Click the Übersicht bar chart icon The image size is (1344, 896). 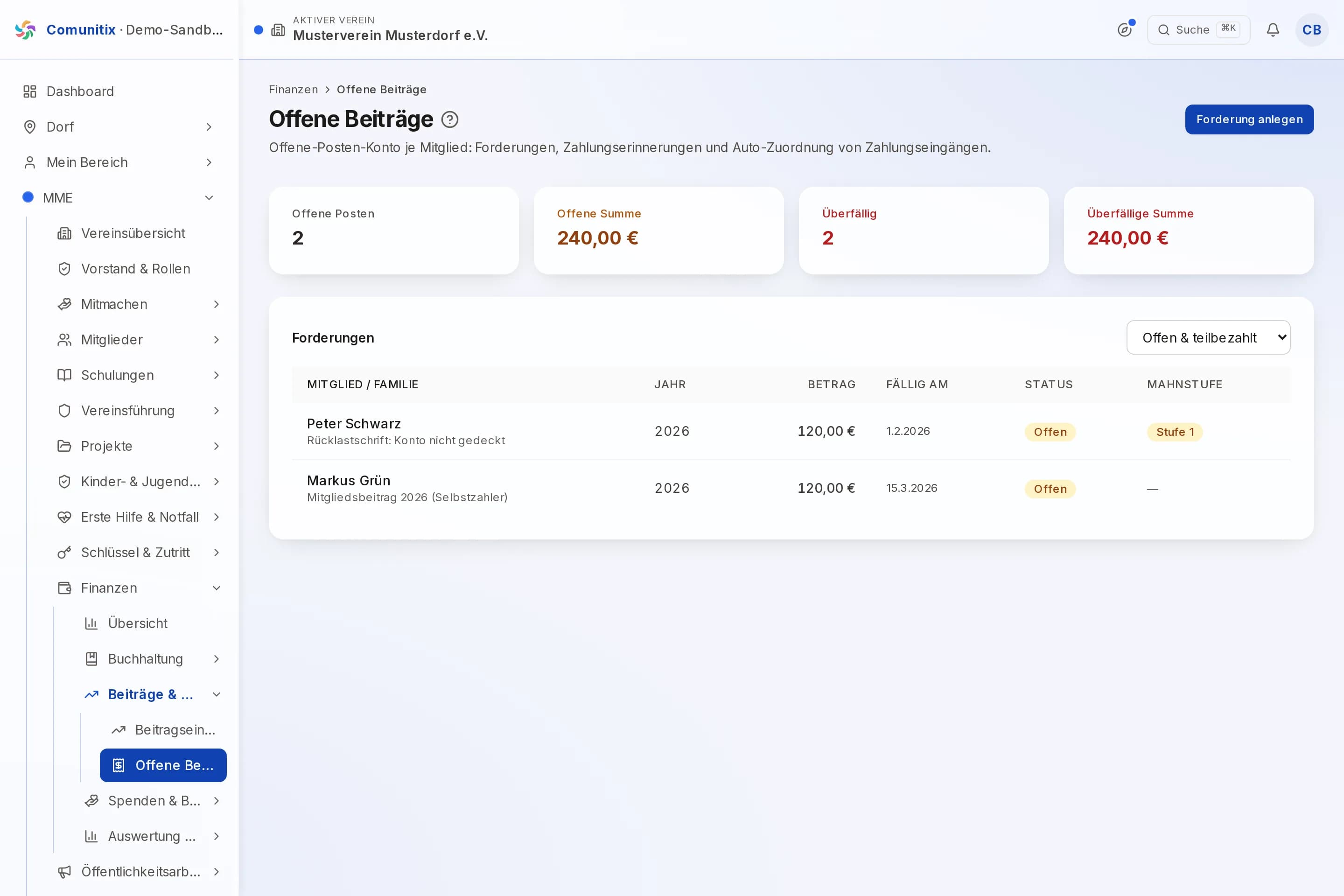91,623
